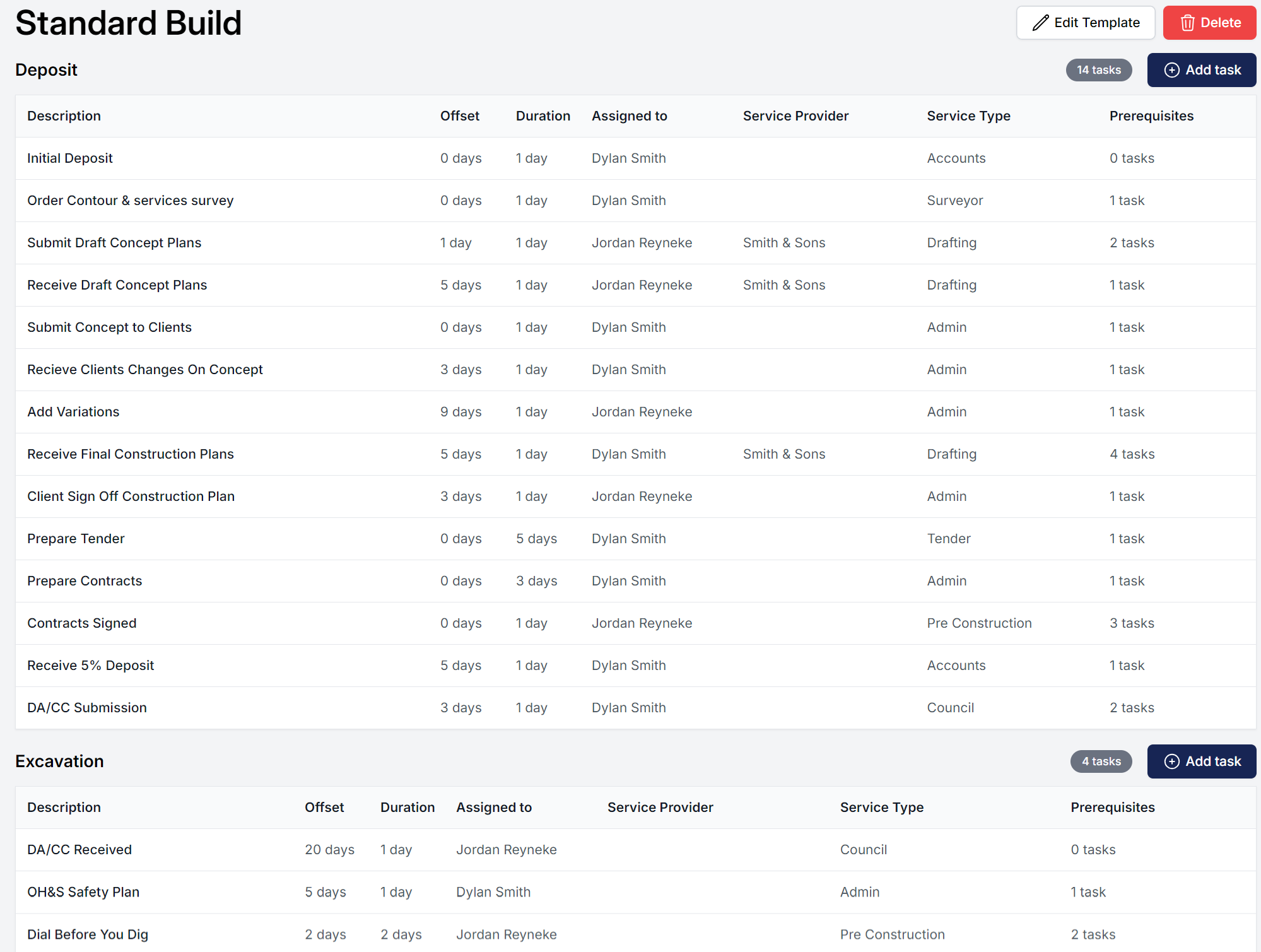Screen dimensions: 1261x952
Task: Open the Dial Before You Dig task
Action: coord(88,934)
